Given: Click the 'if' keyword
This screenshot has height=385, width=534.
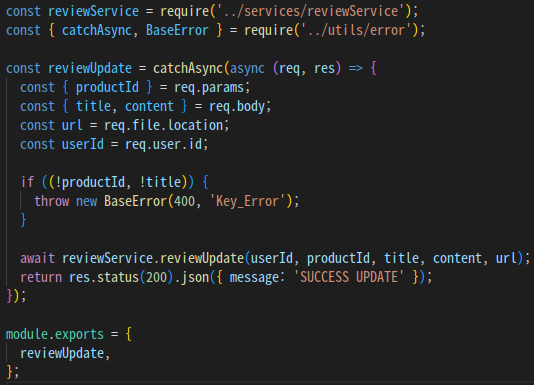Looking at the screenshot, I should 27,182.
